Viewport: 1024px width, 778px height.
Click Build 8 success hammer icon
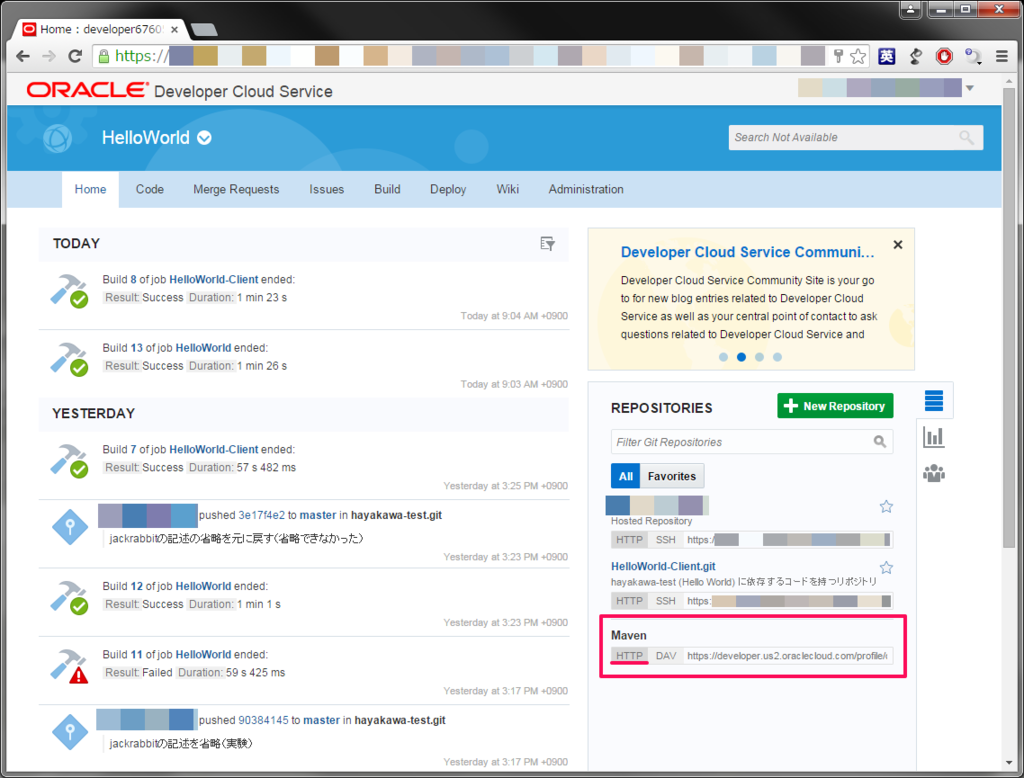click(x=69, y=291)
